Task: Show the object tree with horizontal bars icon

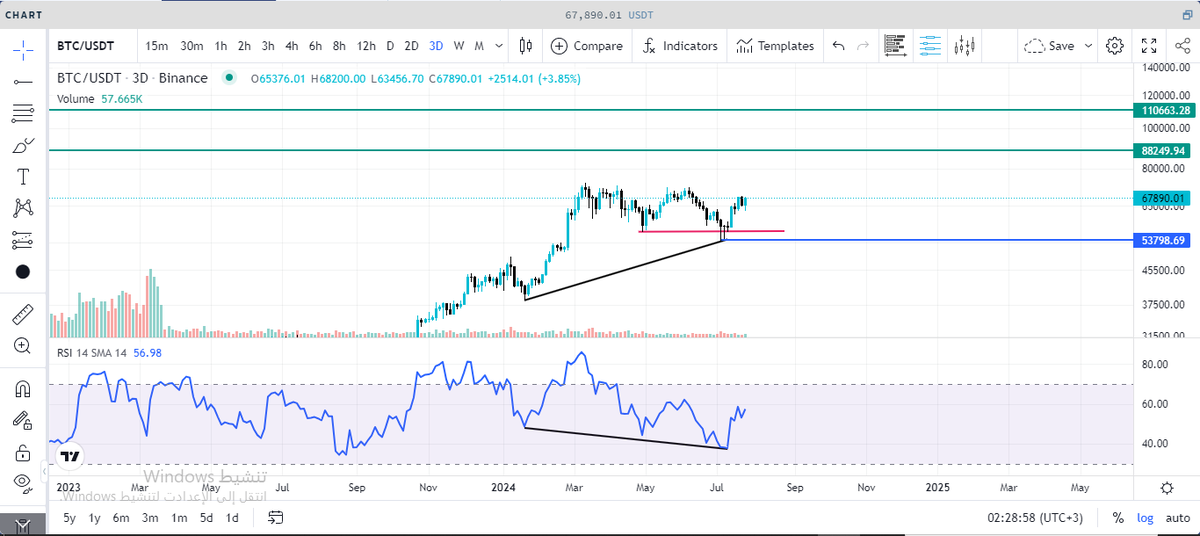Action: pos(895,46)
